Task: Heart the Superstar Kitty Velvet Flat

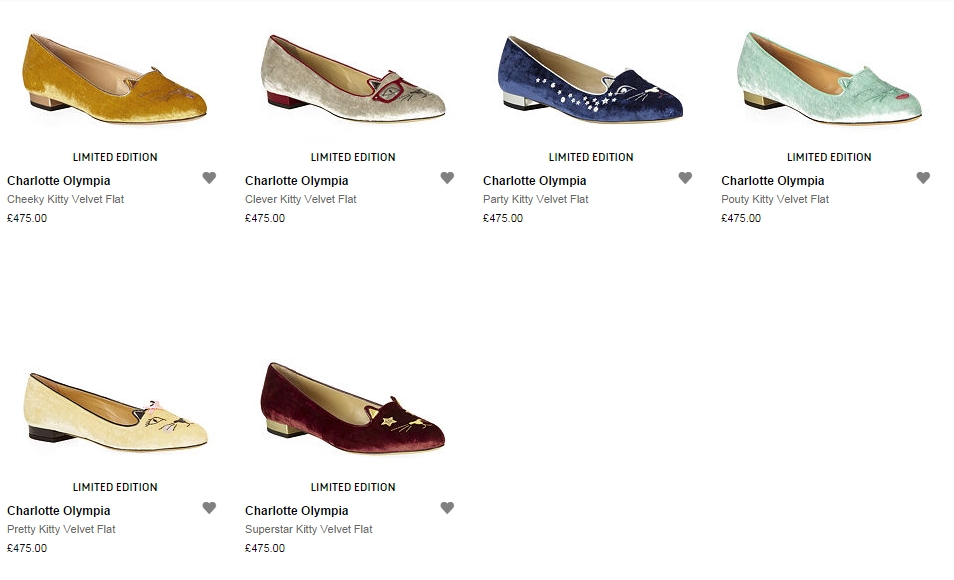Action: tap(447, 508)
